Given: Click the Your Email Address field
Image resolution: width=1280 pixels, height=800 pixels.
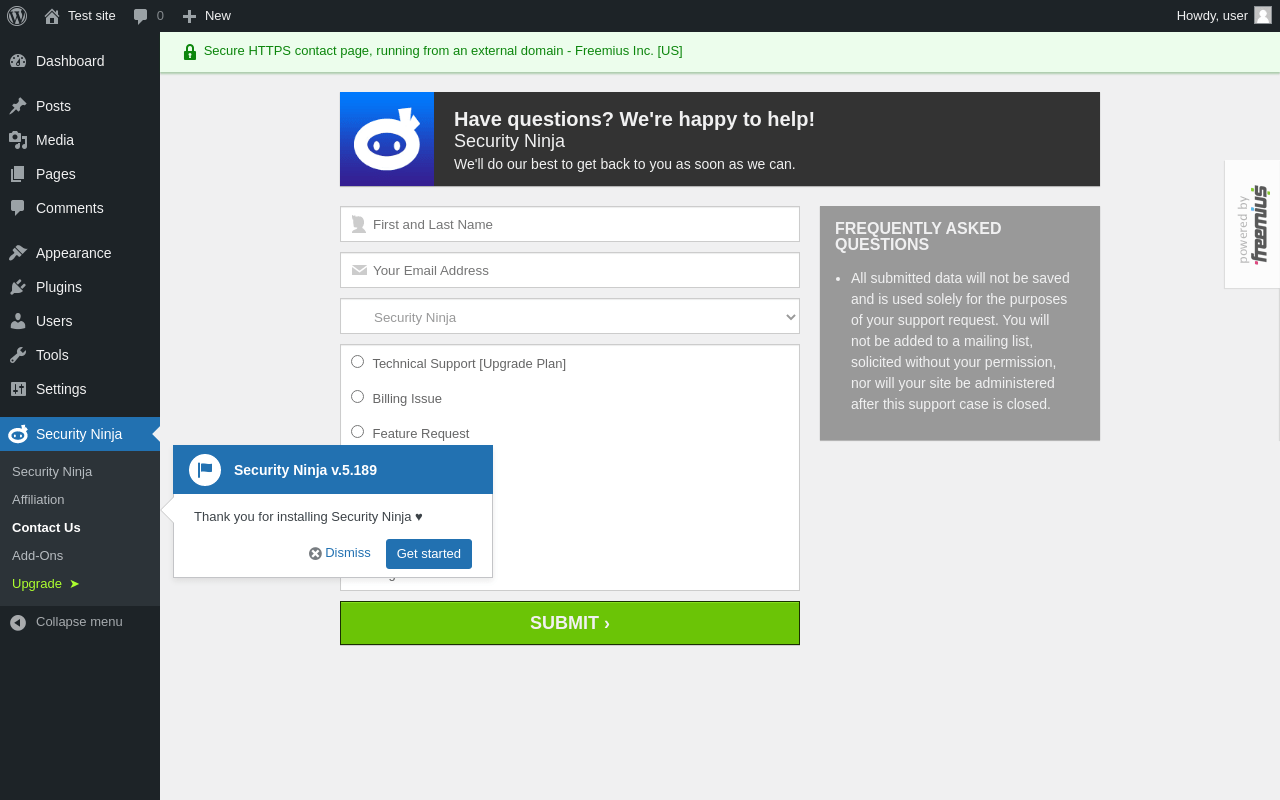Looking at the screenshot, I should (x=570, y=270).
